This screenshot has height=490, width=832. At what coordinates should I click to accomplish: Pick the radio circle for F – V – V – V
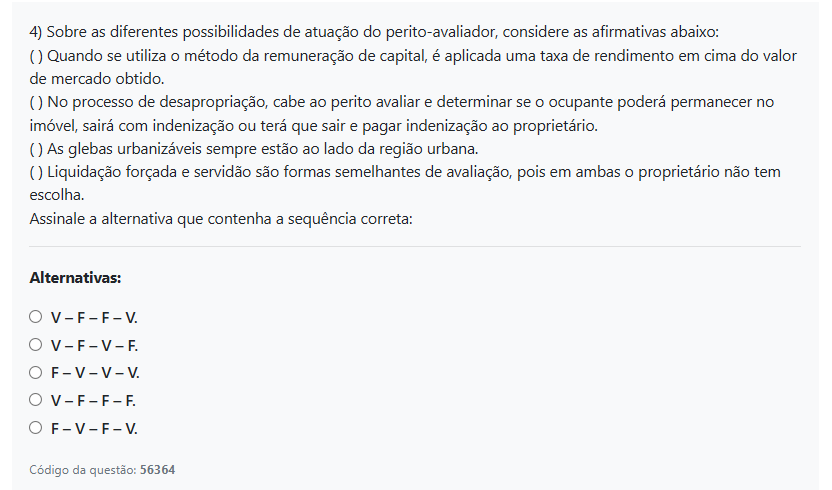[x=36, y=372]
